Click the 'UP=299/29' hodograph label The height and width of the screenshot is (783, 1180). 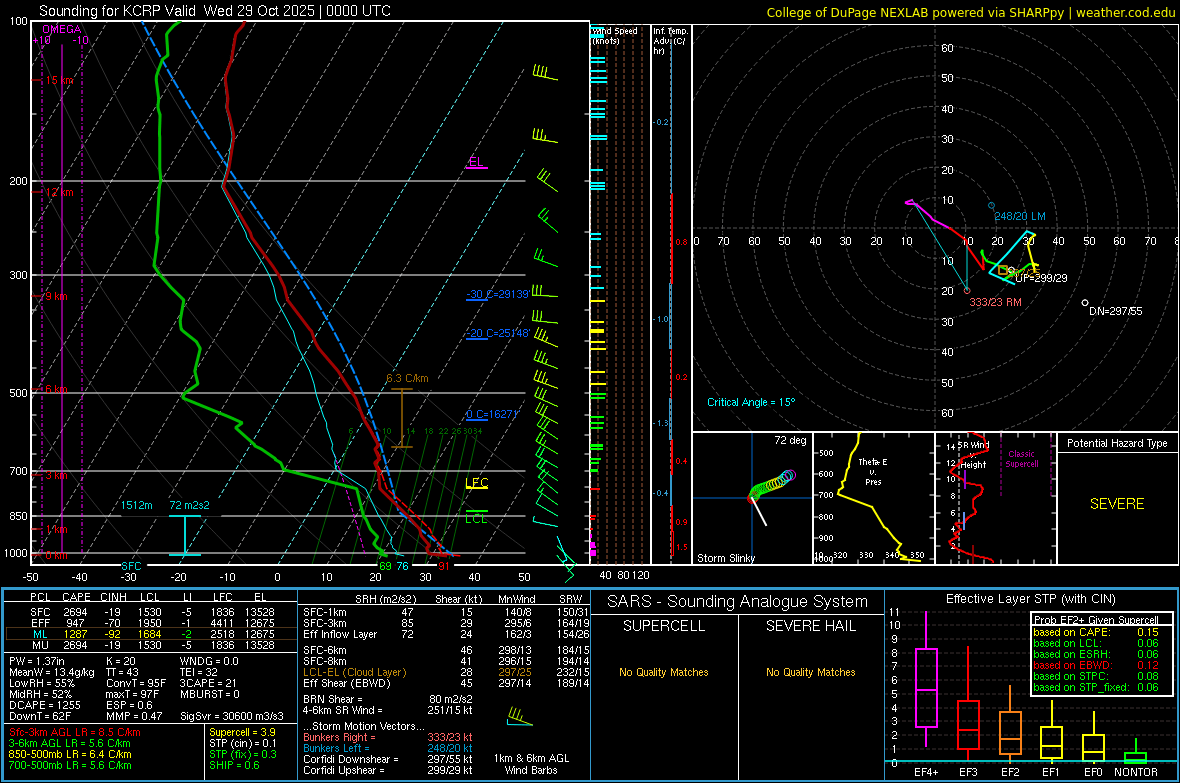pyautogui.click(x=1042, y=278)
